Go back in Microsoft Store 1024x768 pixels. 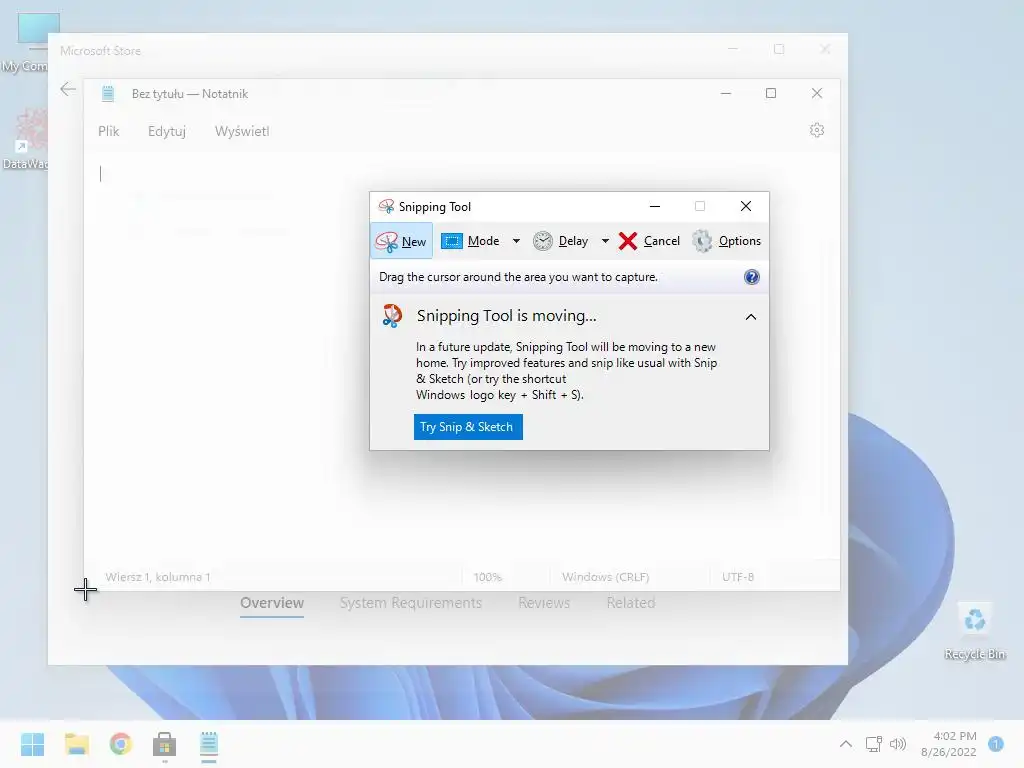click(68, 89)
